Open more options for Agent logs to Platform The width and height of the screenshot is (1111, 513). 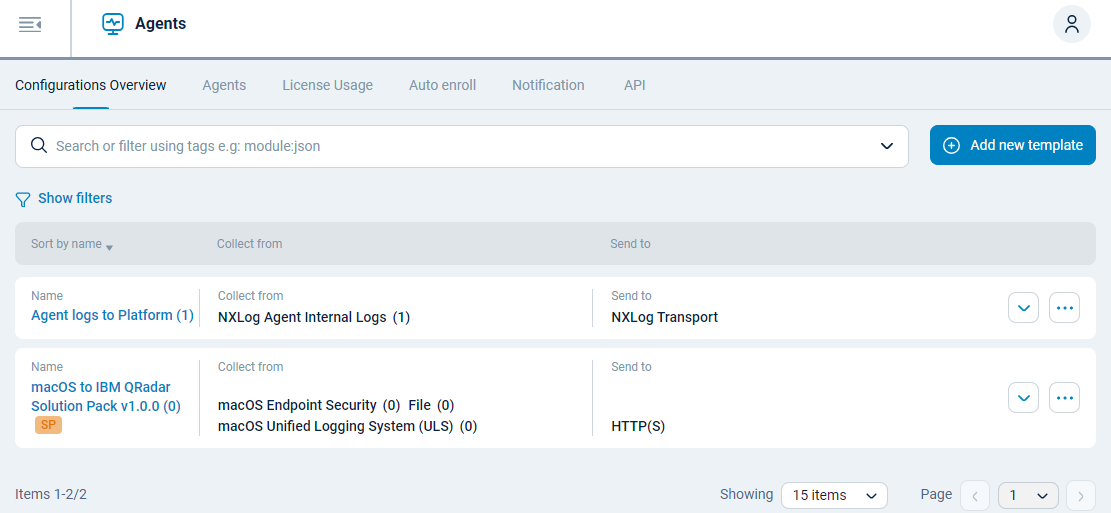click(1064, 308)
